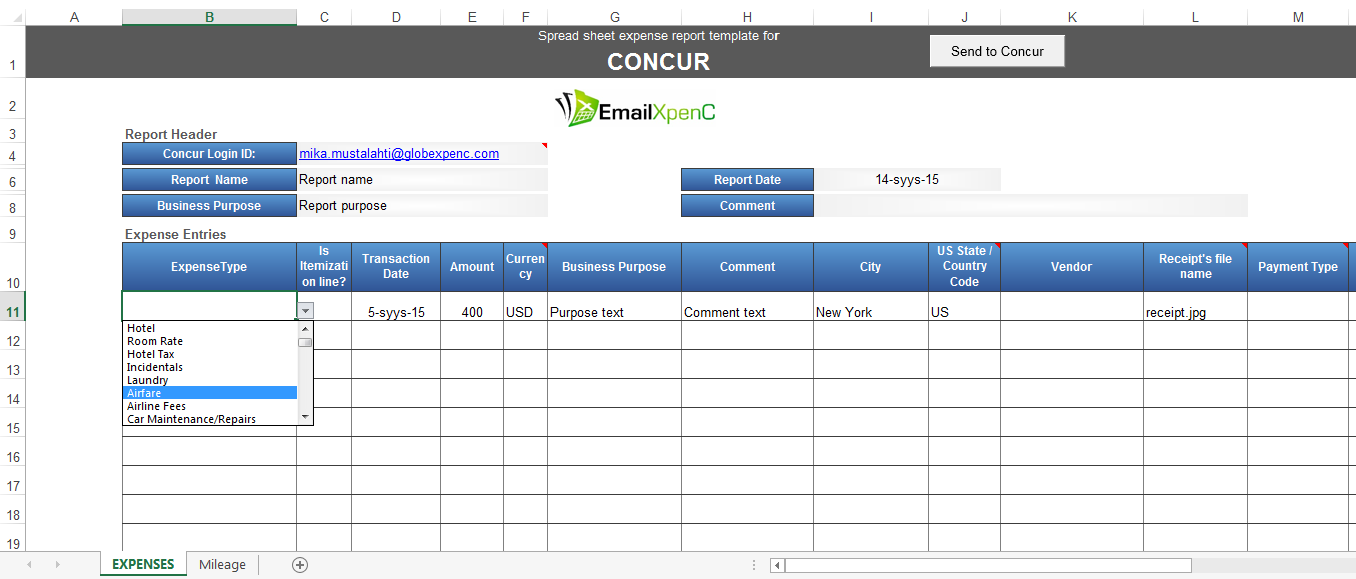Click the EmailXpenC logo
1356x579 pixels.
pyautogui.click(x=636, y=108)
